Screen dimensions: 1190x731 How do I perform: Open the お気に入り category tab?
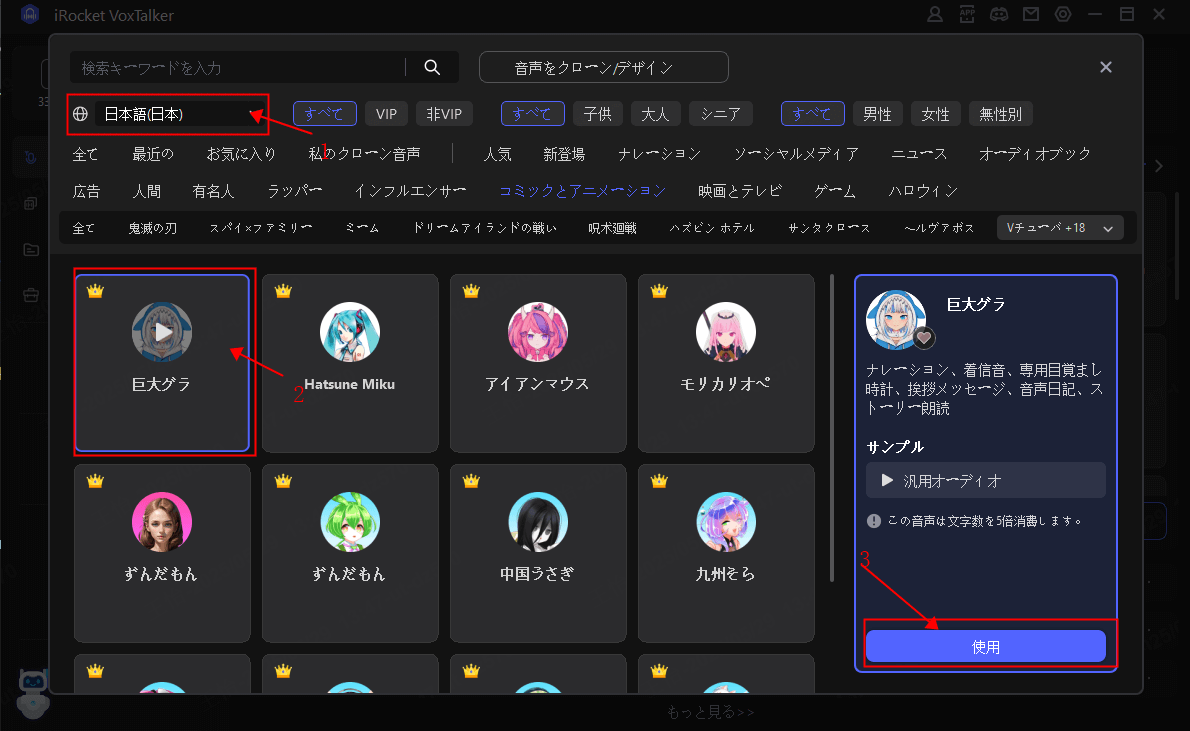click(241, 154)
